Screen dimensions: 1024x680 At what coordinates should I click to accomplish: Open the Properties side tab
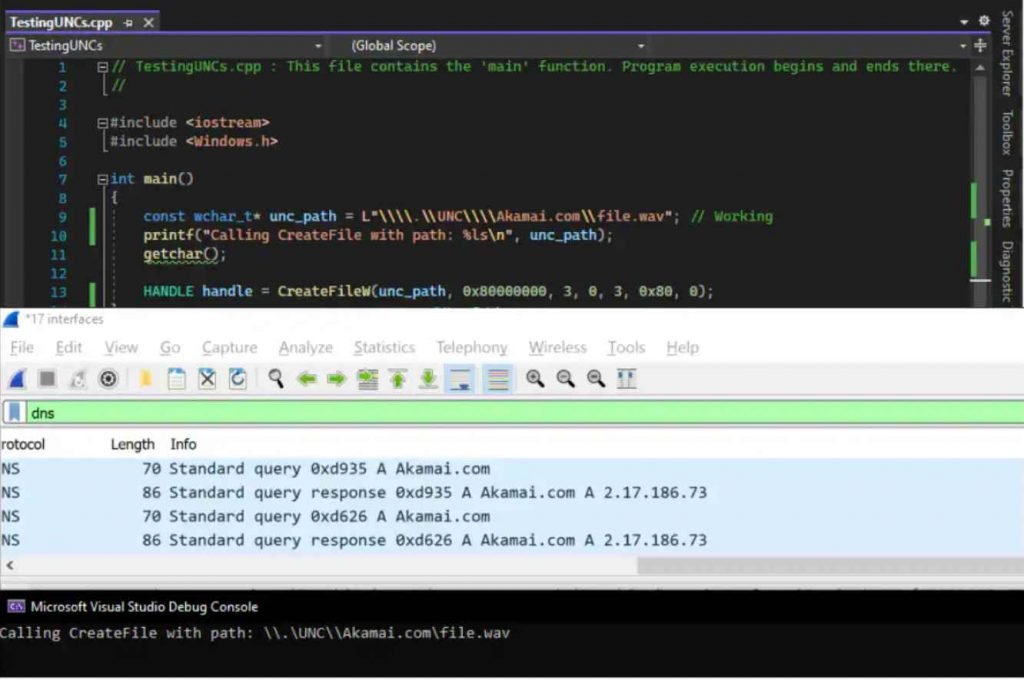click(x=1006, y=199)
